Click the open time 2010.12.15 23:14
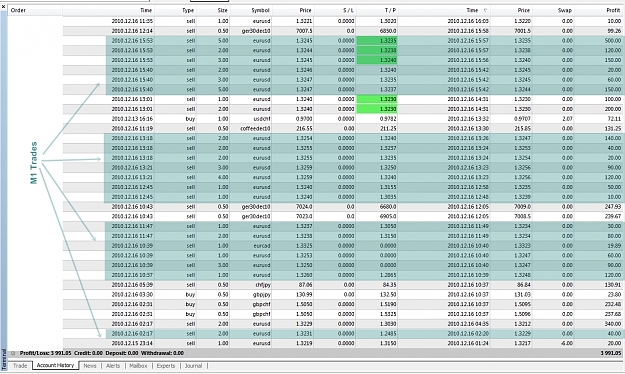 click(132, 343)
